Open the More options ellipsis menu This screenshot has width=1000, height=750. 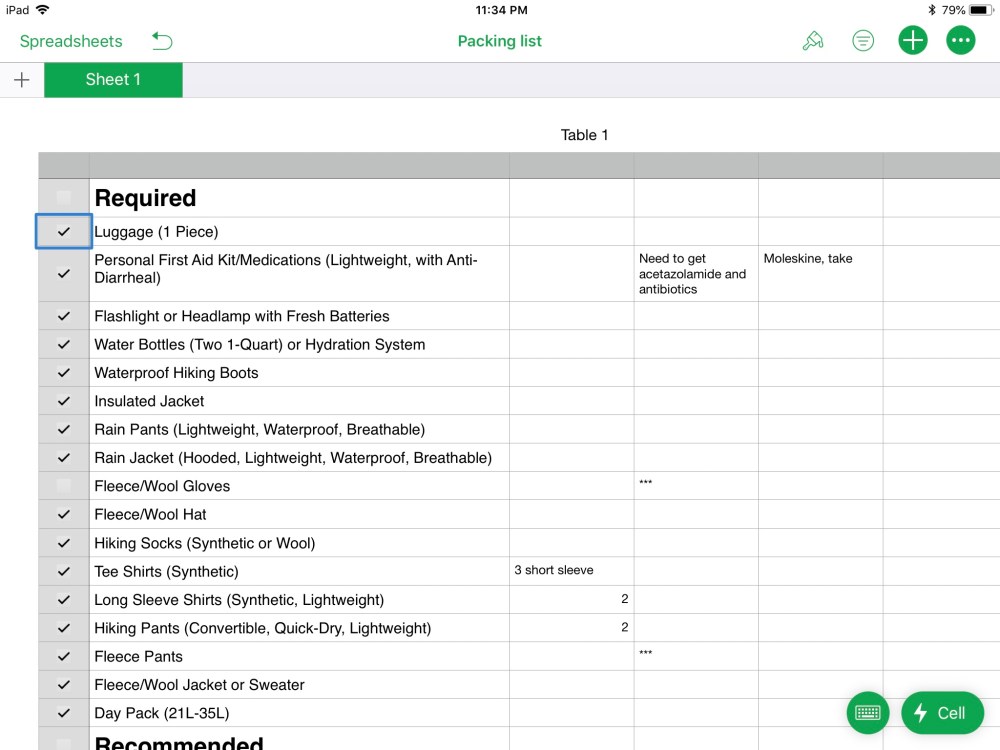point(961,41)
